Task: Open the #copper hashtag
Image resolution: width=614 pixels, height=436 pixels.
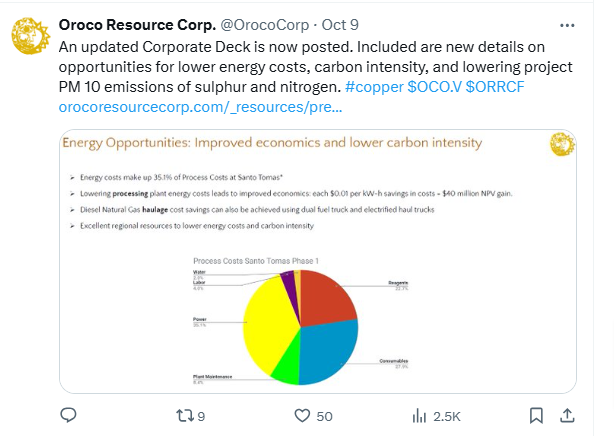Action: click(x=374, y=87)
